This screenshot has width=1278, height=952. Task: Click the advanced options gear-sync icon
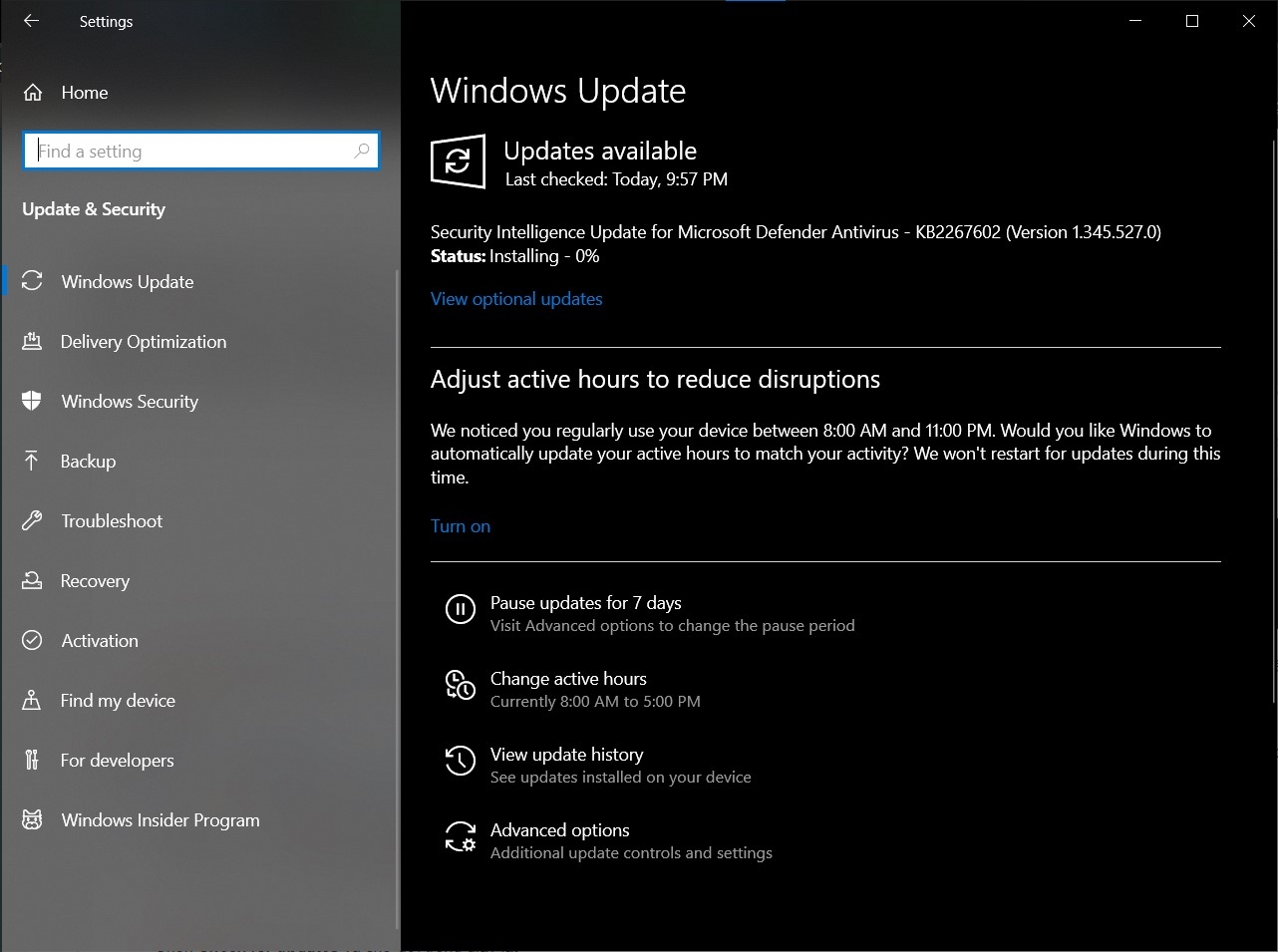(x=460, y=836)
